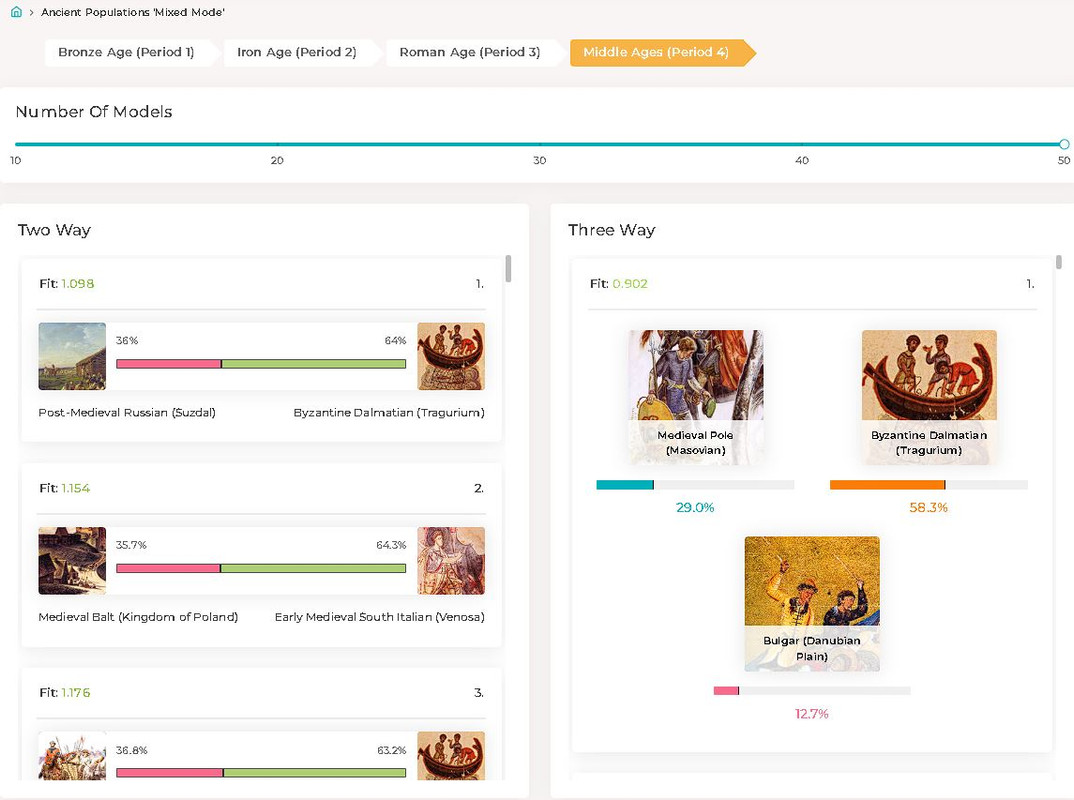This screenshot has height=800, width=1074.
Task: Open Medieval Balt (Kingdom of Poland) thumbnail
Action: coord(72,560)
